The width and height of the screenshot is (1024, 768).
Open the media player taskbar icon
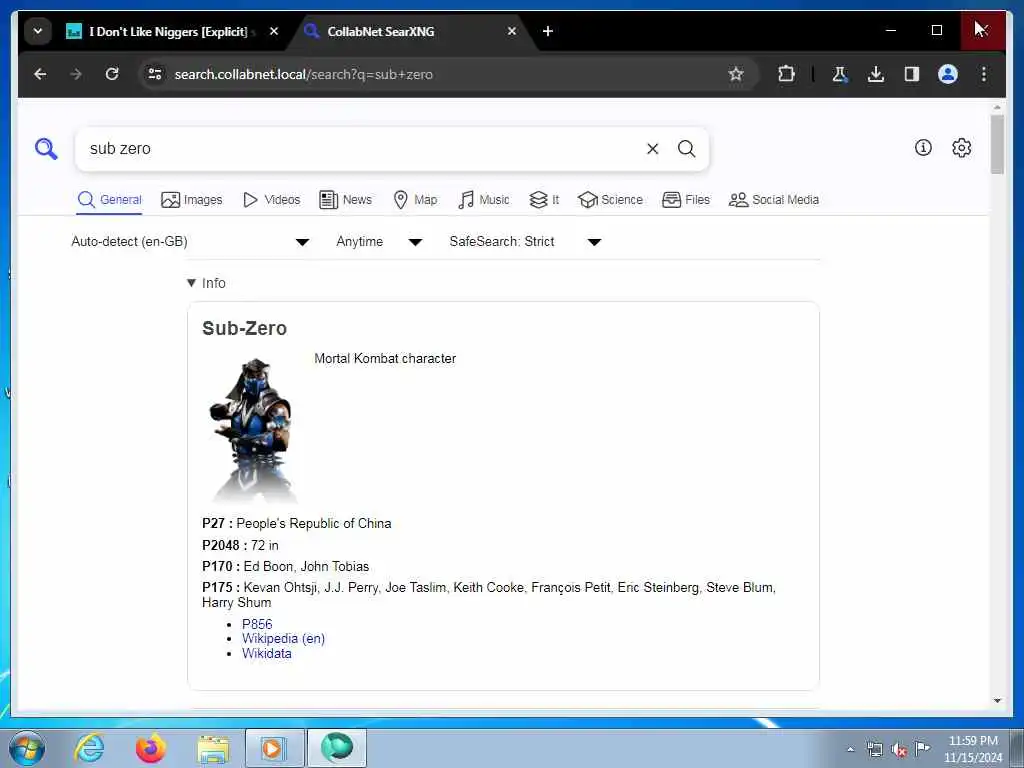tap(274, 748)
